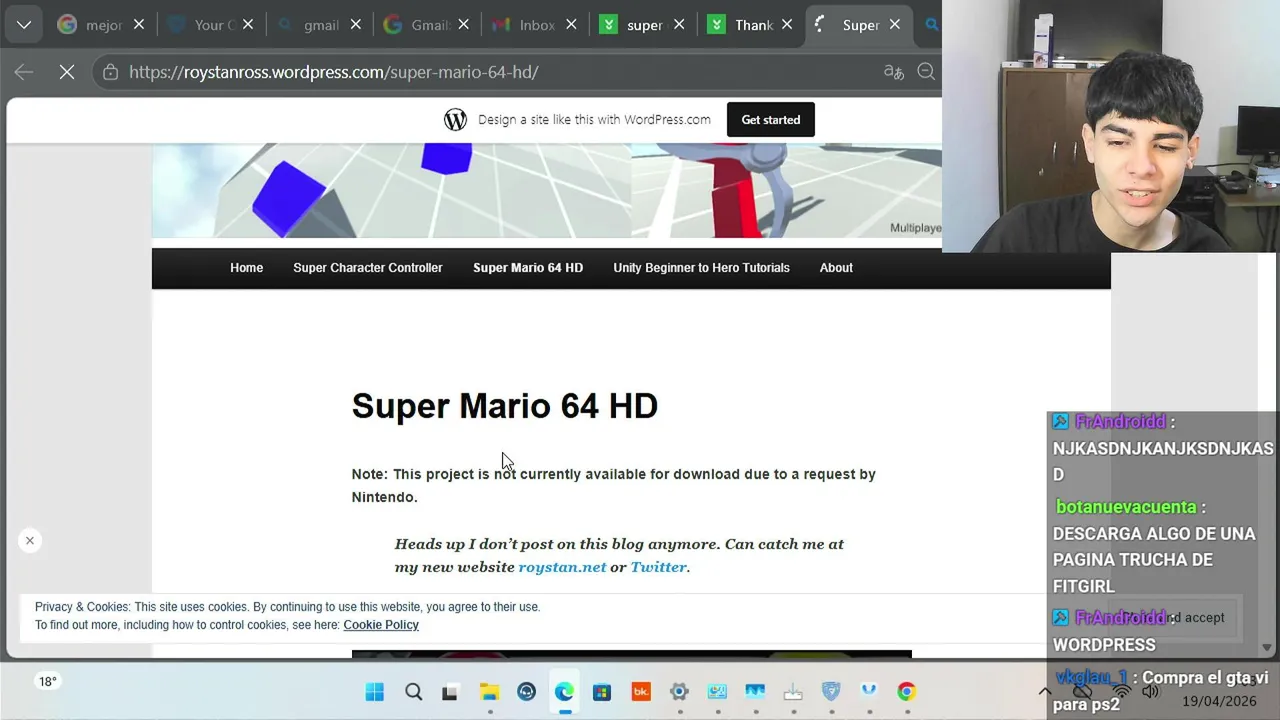This screenshot has height=720, width=1280.
Task: Stop the page from loading
Action: pos(67,72)
